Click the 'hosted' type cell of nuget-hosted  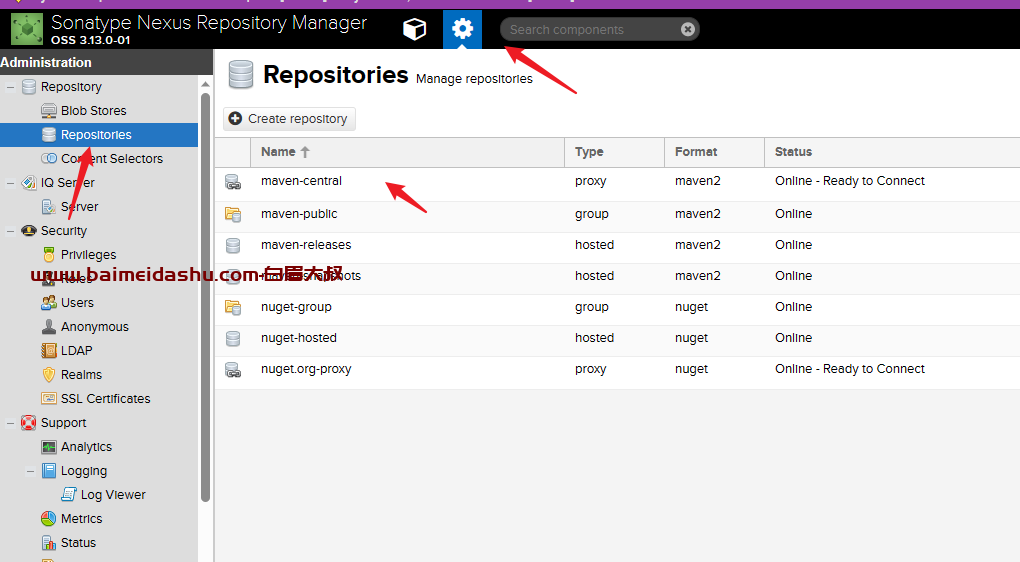595,338
